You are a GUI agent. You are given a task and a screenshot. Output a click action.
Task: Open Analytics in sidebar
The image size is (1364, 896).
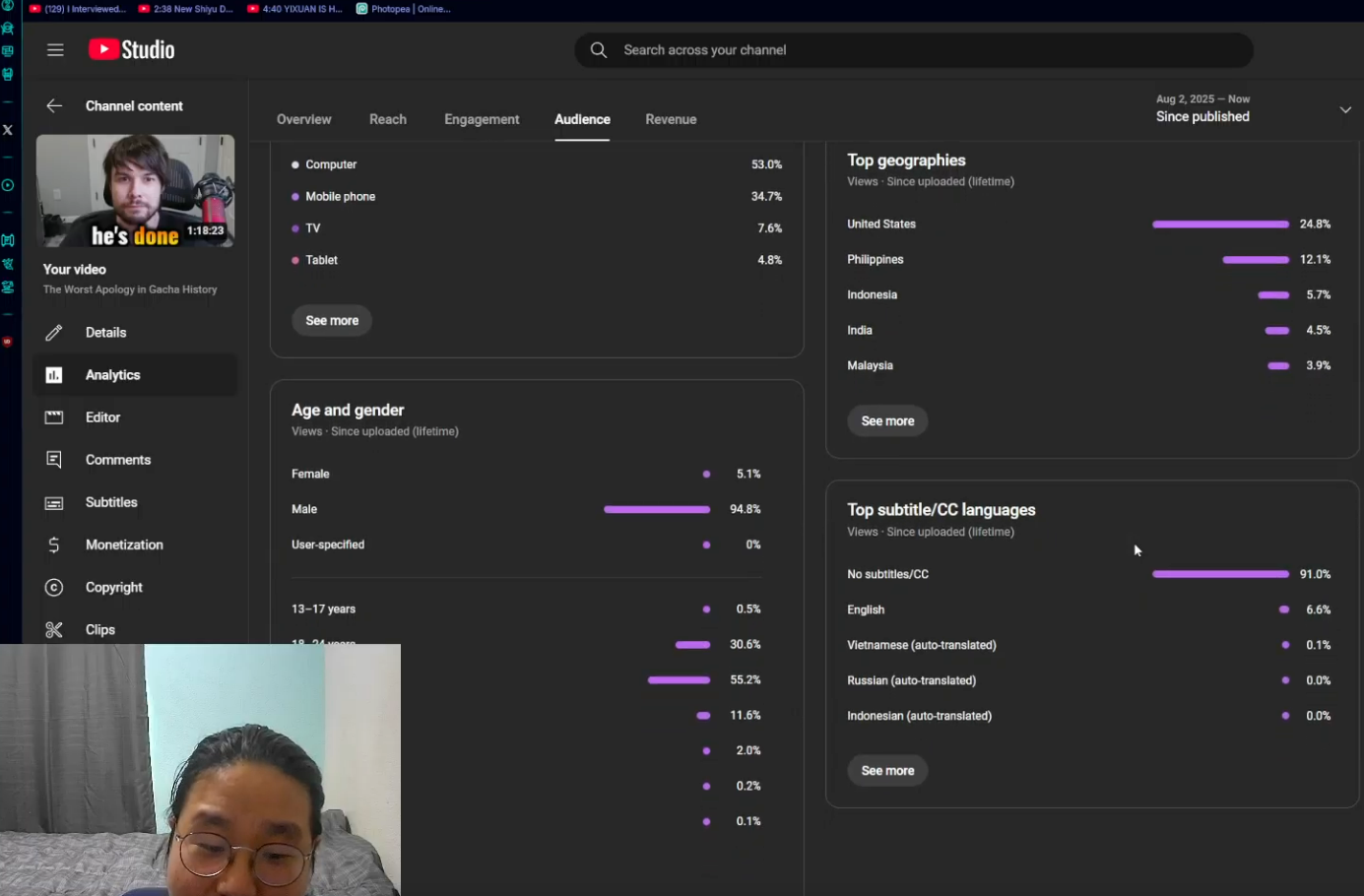[135, 375]
